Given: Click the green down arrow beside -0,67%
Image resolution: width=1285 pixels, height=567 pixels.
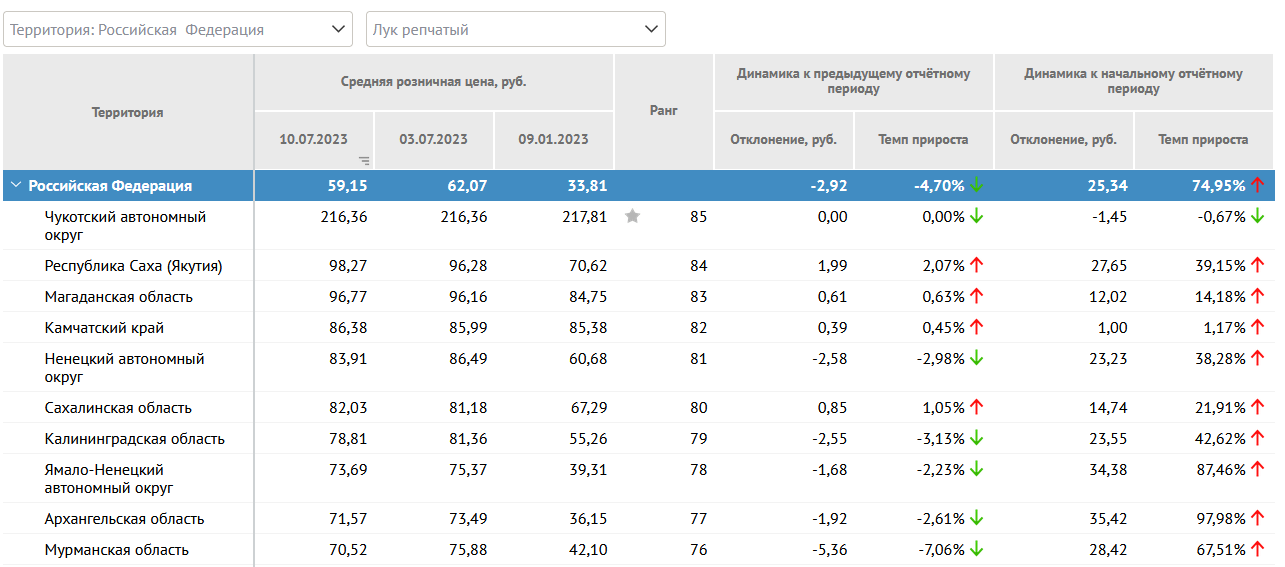Looking at the screenshot, I should (1257, 216).
